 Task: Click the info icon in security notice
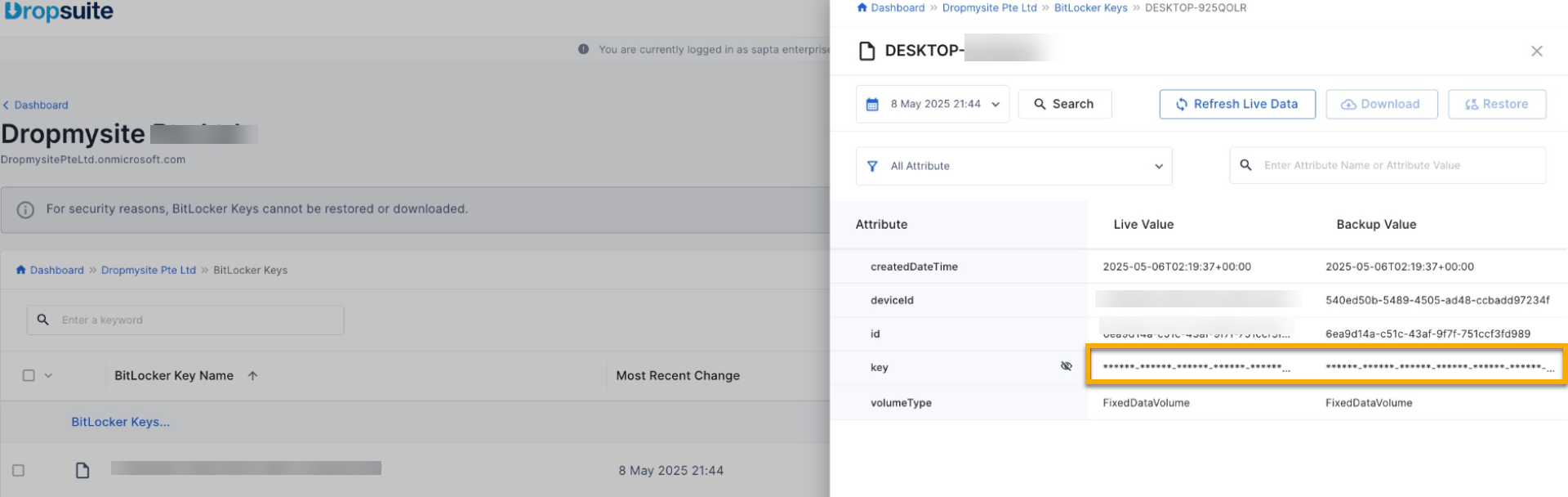coord(26,210)
